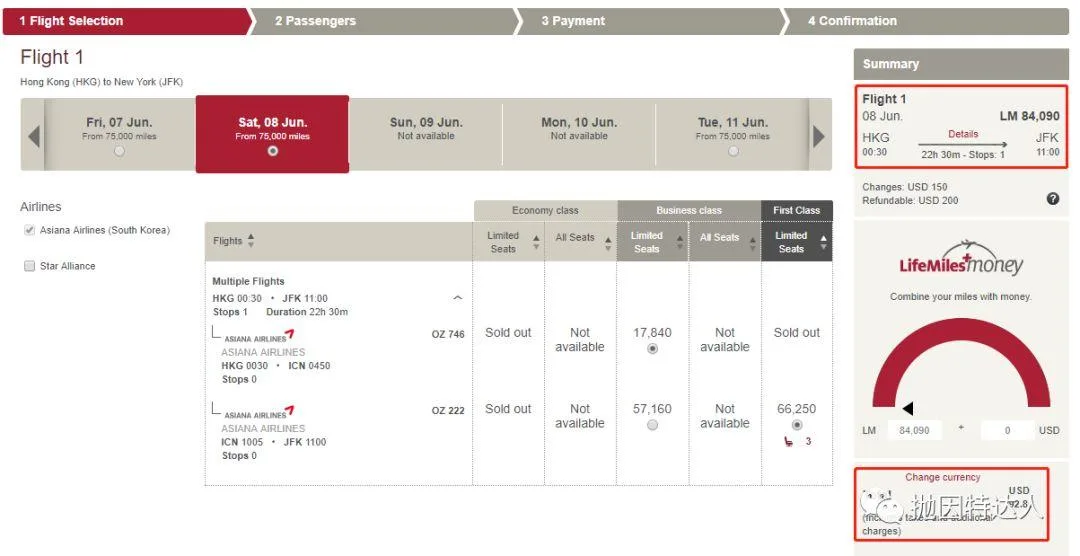Viewport: 1080px width, 556px height.
Task: Select the Fri, 07 Jun. date radio
Action: pyautogui.click(x=119, y=151)
